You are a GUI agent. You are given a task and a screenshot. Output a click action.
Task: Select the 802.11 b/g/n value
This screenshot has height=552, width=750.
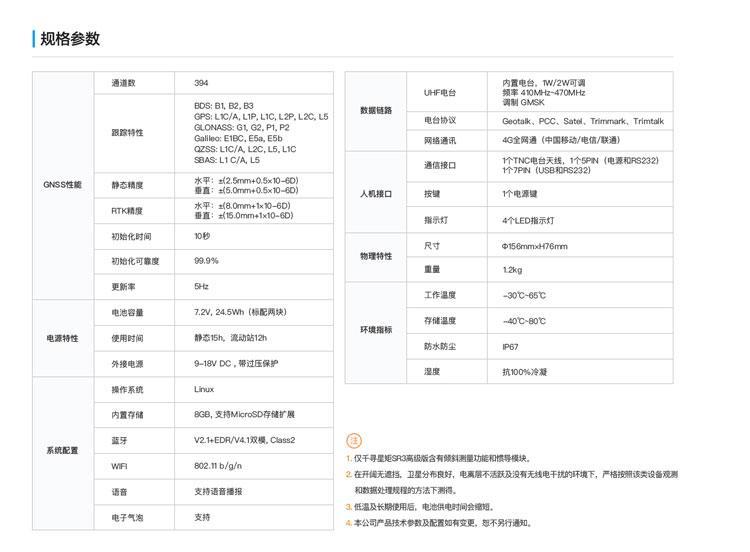218,466
